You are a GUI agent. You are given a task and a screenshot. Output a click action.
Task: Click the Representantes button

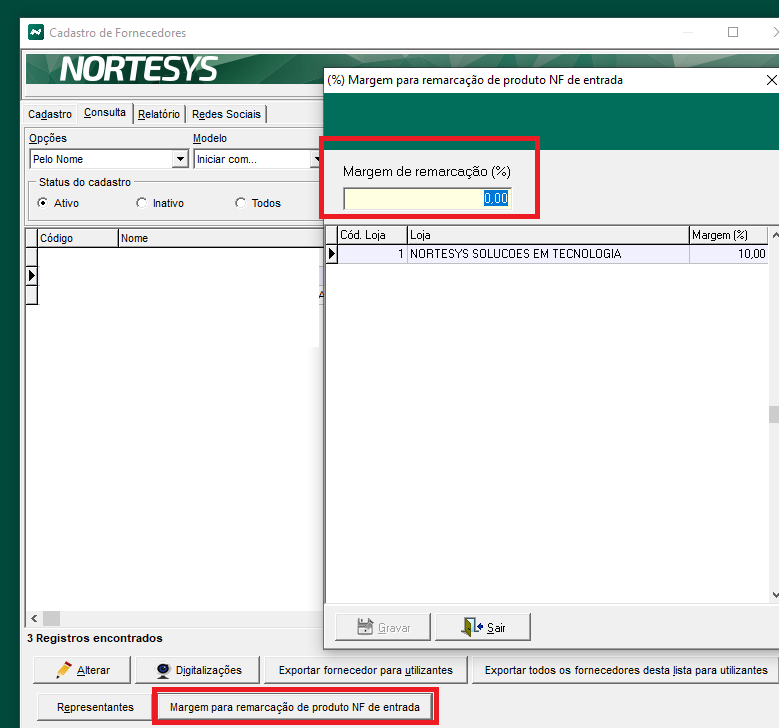(95, 707)
